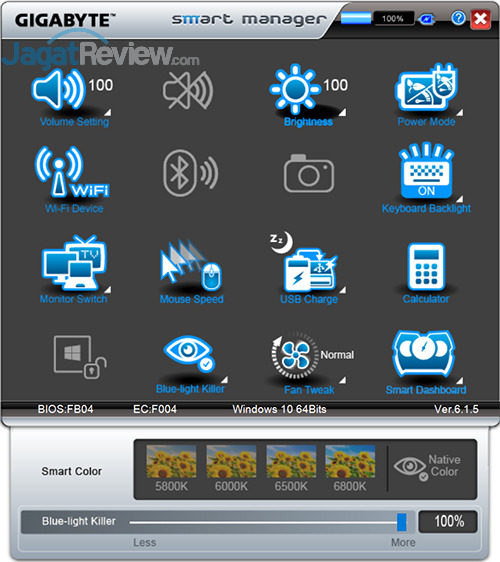Click the Less slider label
Image resolution: width=500 pixels, height=562 pixels.
click(144, 543)
